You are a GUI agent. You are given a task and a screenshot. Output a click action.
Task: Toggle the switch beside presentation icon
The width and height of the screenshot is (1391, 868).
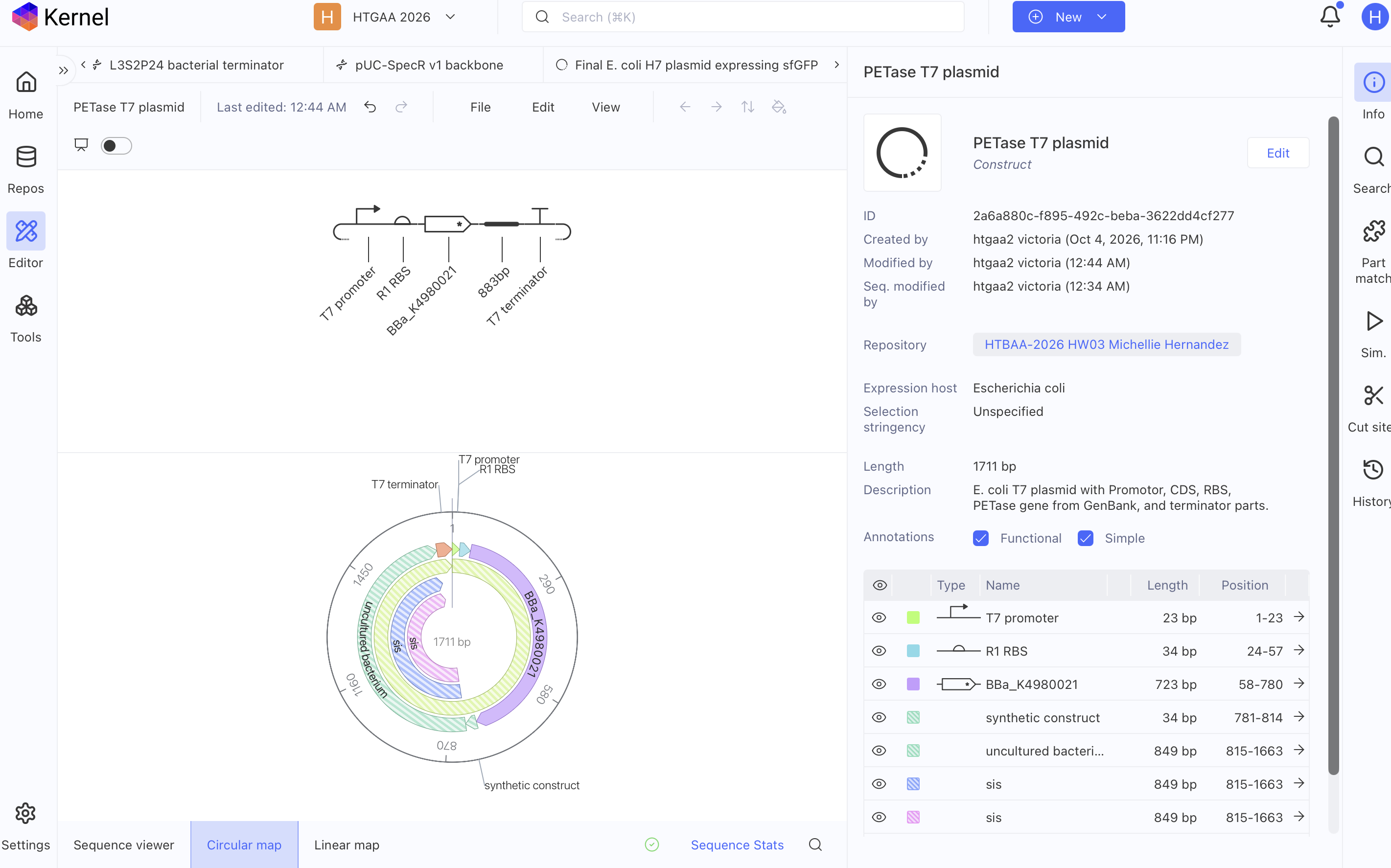tap(116, 146)
